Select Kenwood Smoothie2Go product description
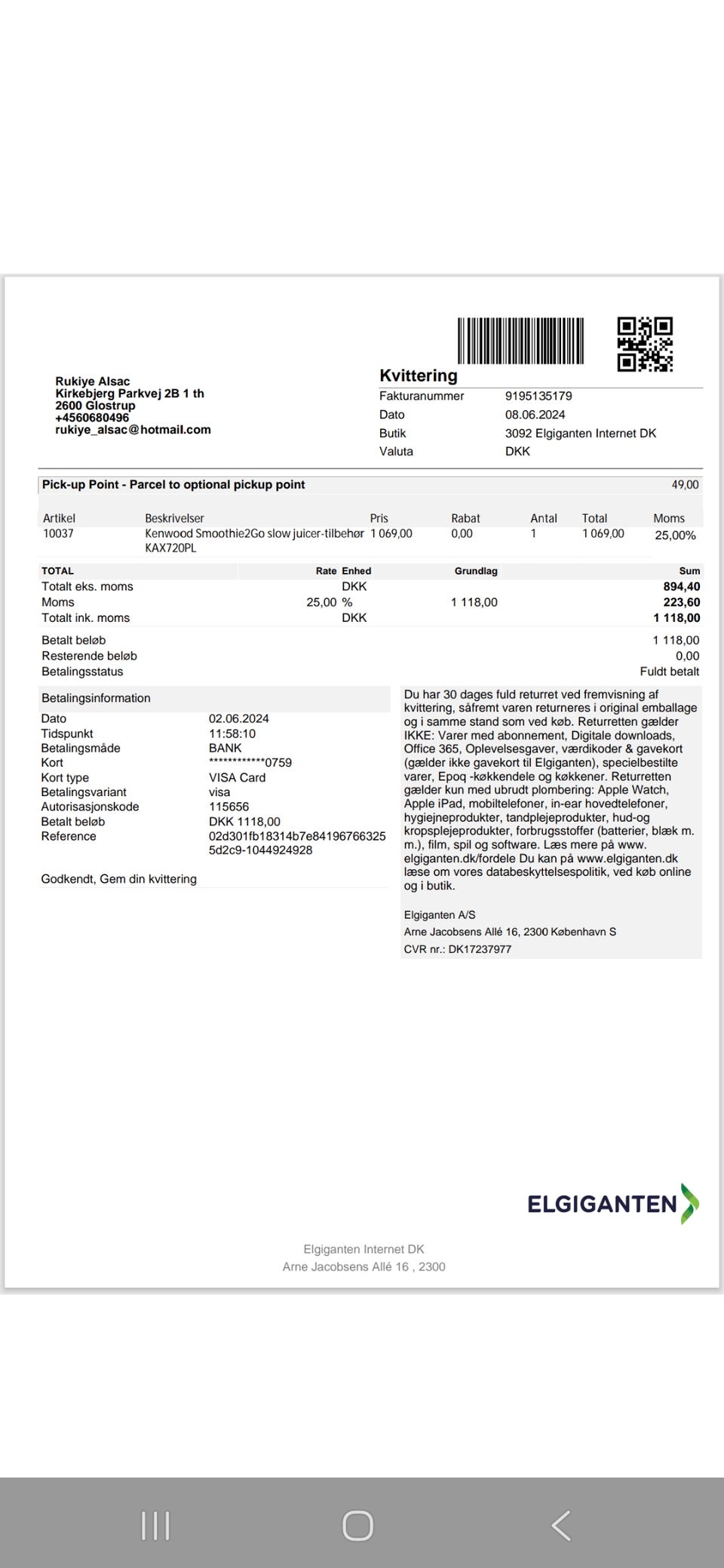The image size is (724, 1568). (x=254, y=534)
